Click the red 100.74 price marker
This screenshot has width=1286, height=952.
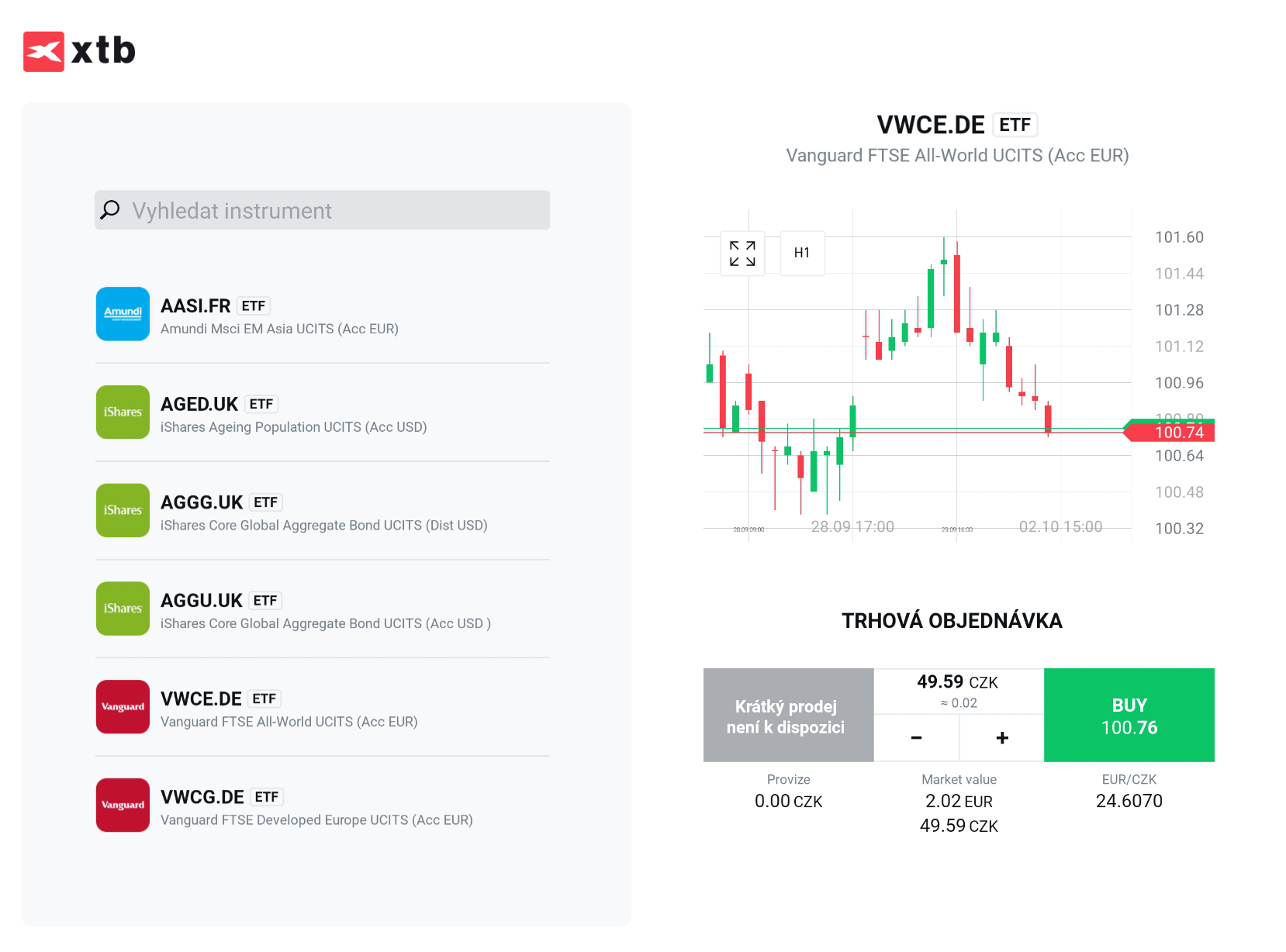[1174, 433]
